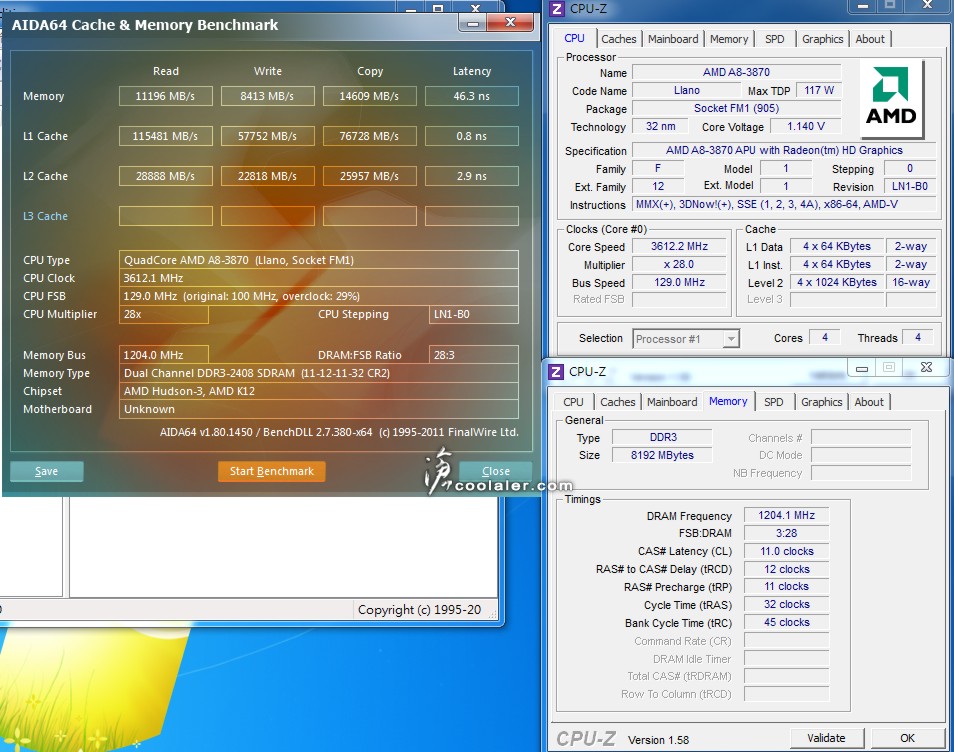Open About tab in lower CPU-Z window

869,402
